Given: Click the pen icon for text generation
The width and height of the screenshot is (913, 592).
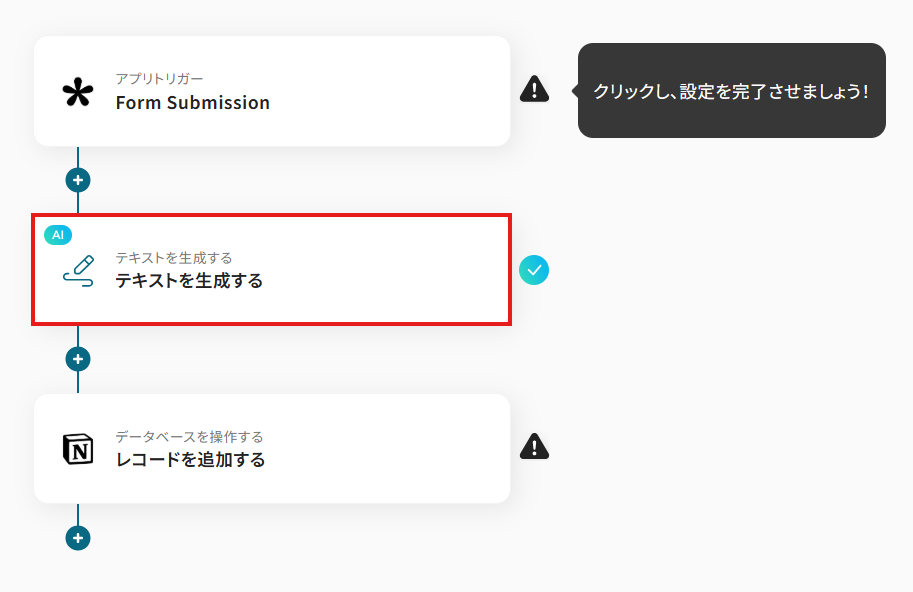Looking at the screenshot, I should click(78, 271).
